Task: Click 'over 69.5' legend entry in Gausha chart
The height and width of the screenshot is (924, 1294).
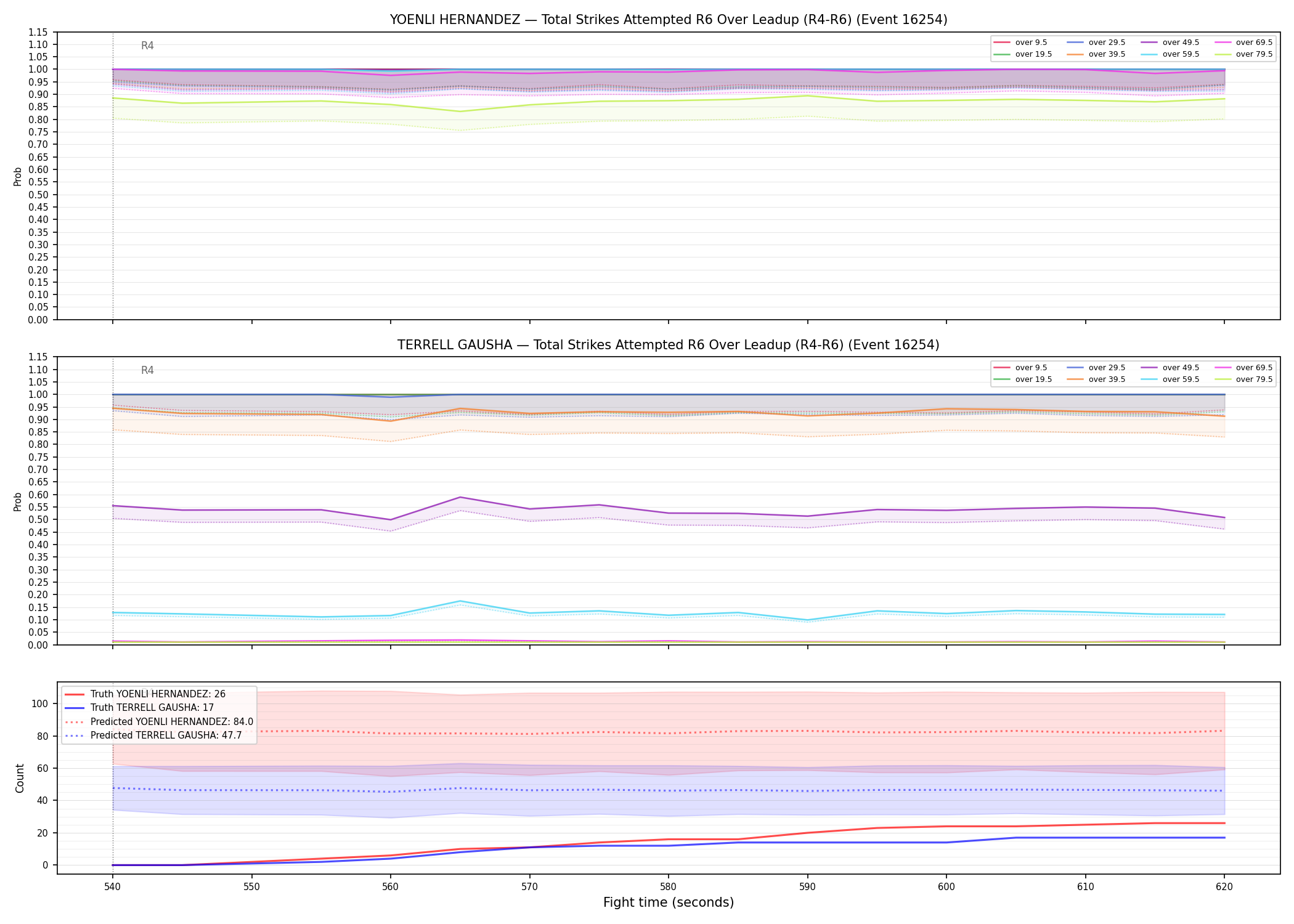Action: 1243,368
